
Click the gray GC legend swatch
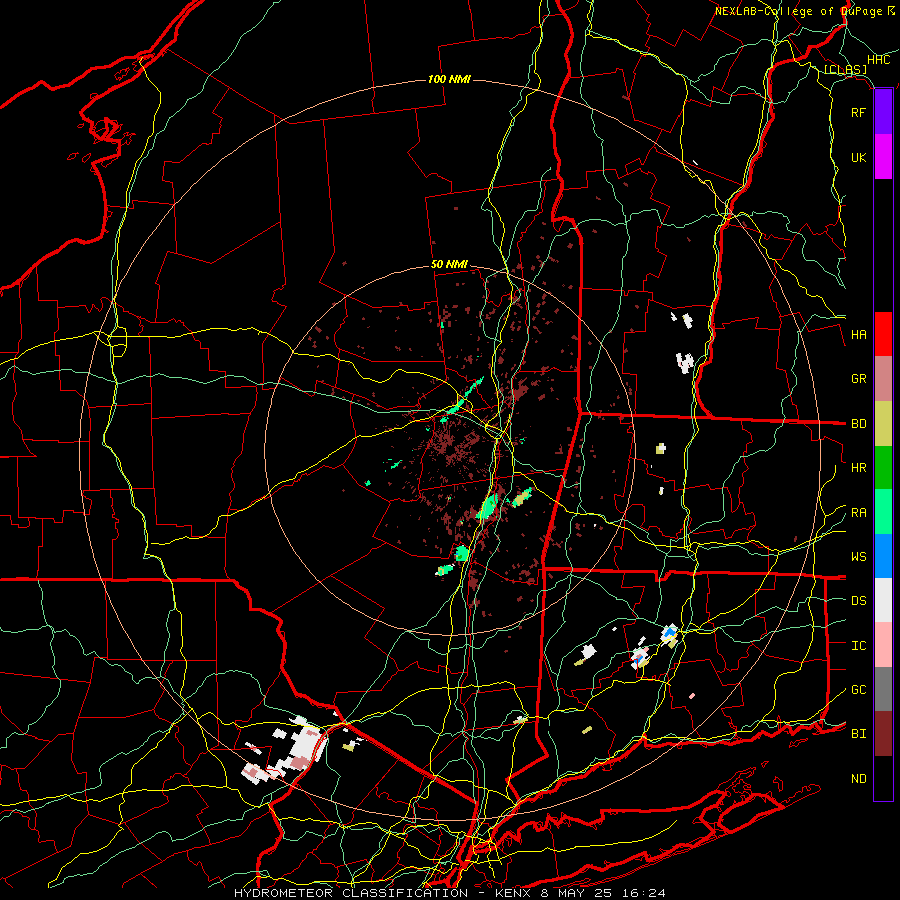(x=883, y=689)
